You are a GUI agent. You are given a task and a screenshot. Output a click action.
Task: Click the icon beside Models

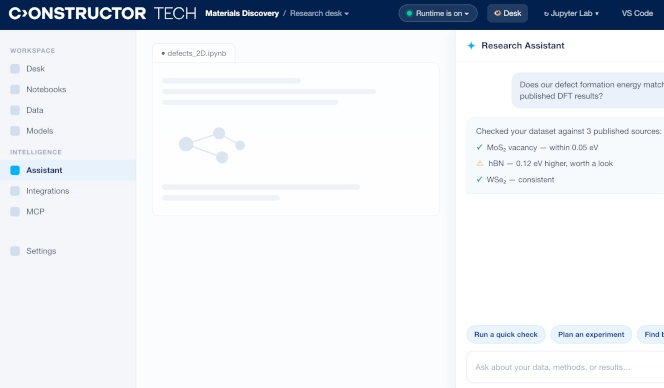click(x=15, y=131)
